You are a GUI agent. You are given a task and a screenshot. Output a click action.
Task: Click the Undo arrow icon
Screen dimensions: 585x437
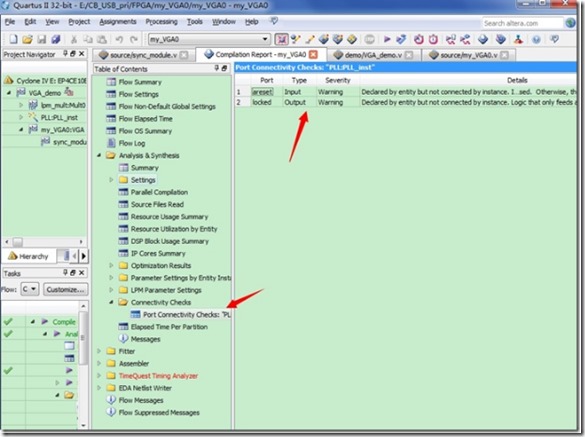(x=119, y=39)
